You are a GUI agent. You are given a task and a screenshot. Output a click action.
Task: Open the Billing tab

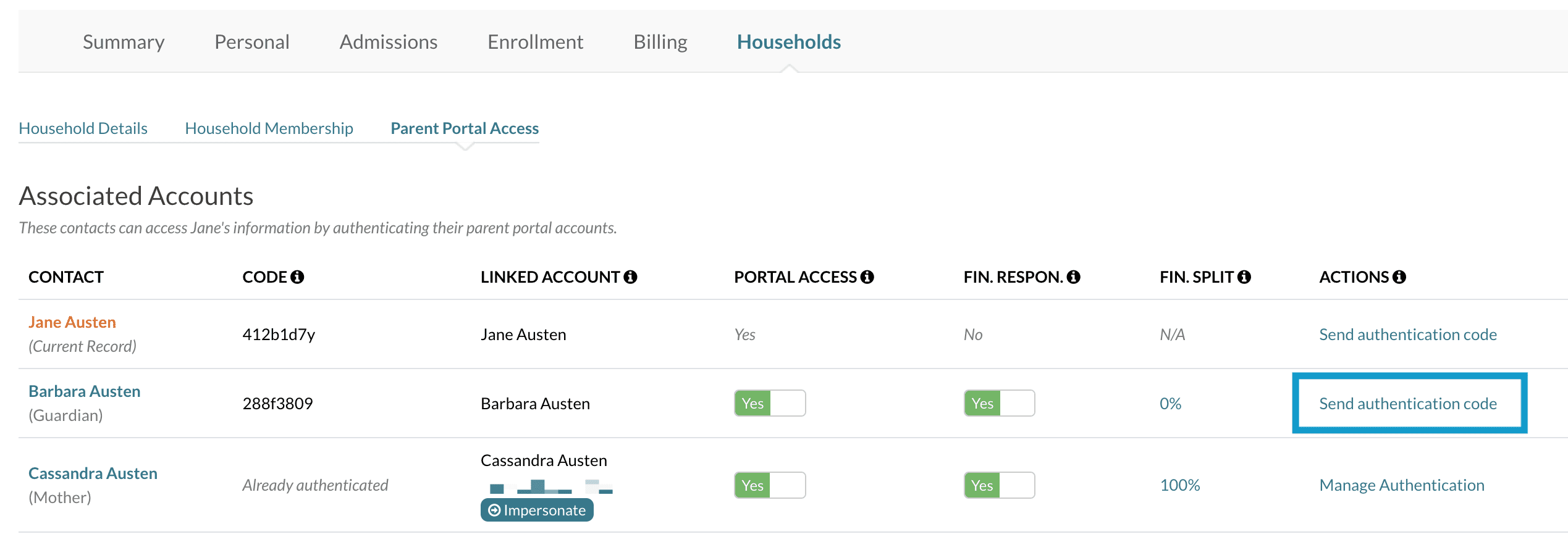click(x=659, y=41)
